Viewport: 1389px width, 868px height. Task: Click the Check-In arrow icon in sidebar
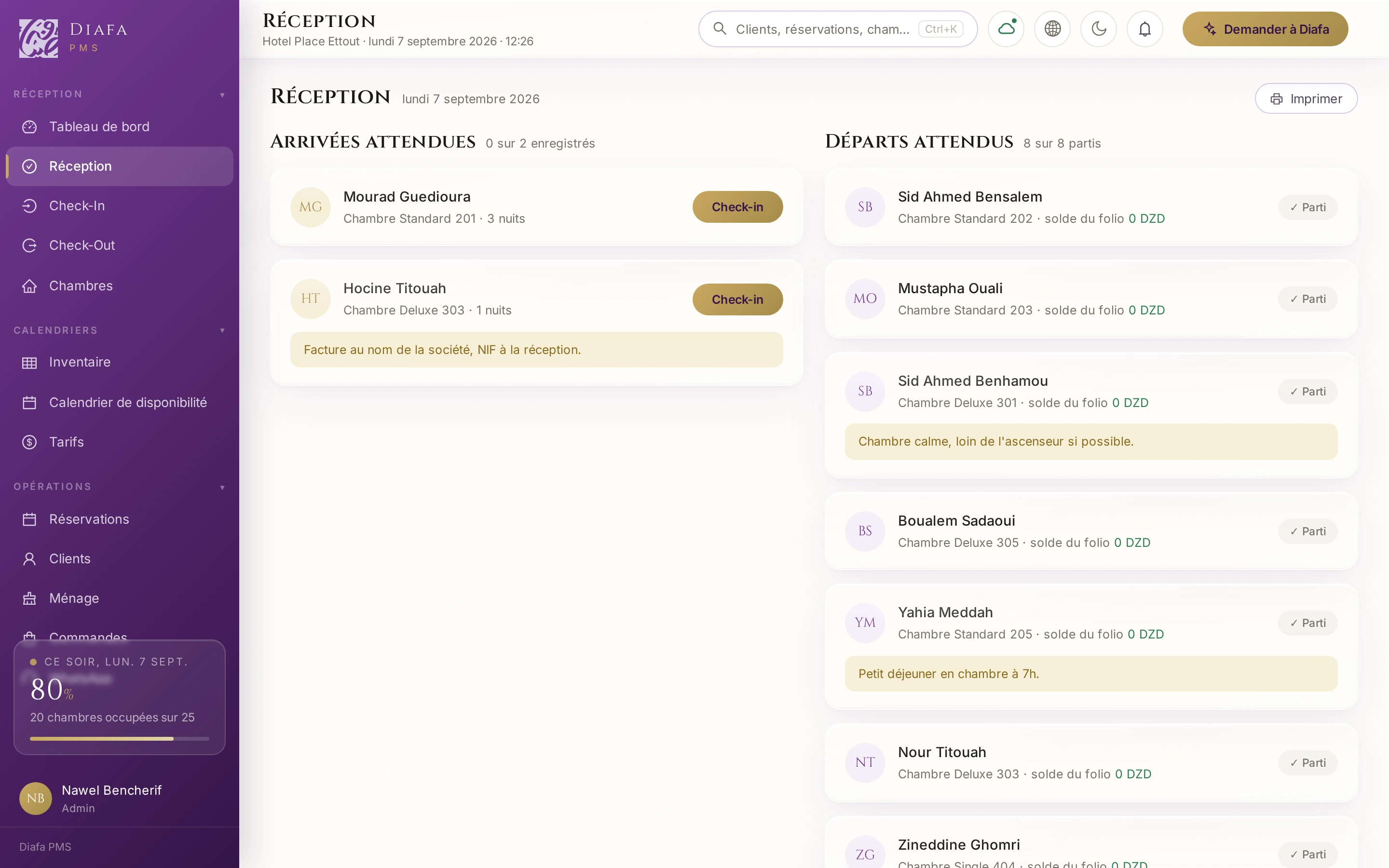pyautogui.click(x=29, y=205)
